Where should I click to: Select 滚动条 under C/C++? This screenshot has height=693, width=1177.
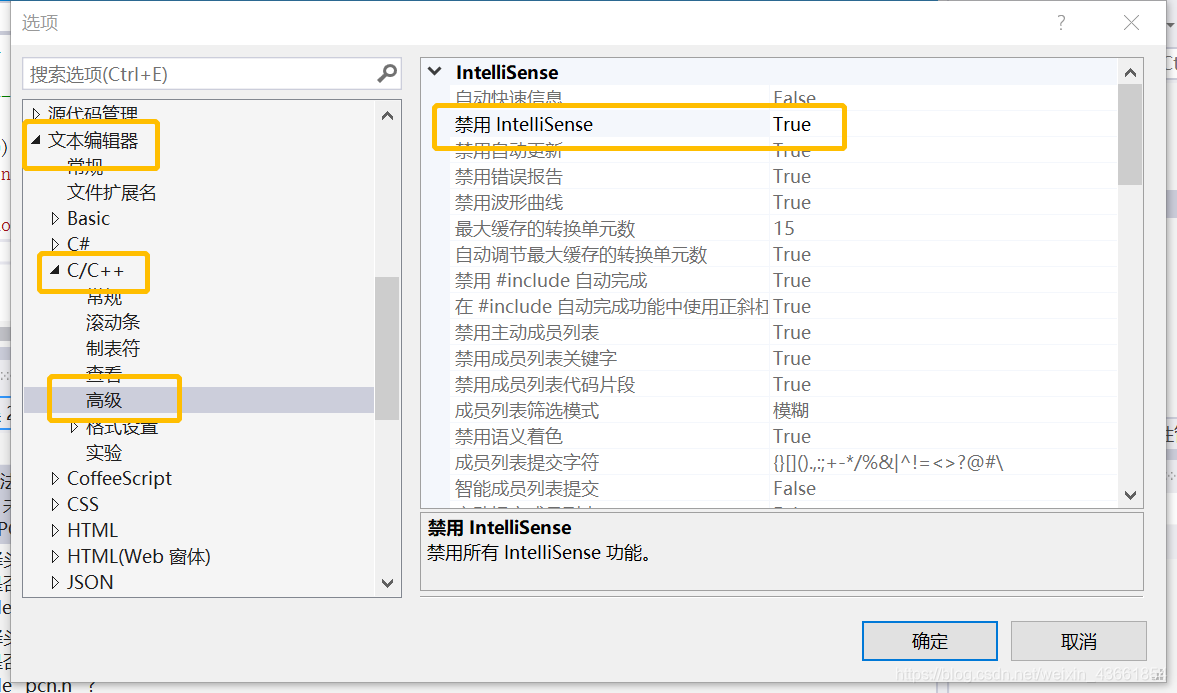113,322
